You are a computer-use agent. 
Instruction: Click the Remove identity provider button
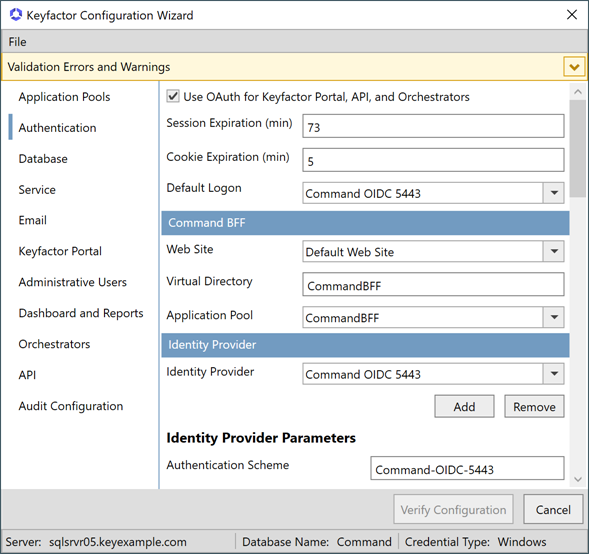point(534,406)
